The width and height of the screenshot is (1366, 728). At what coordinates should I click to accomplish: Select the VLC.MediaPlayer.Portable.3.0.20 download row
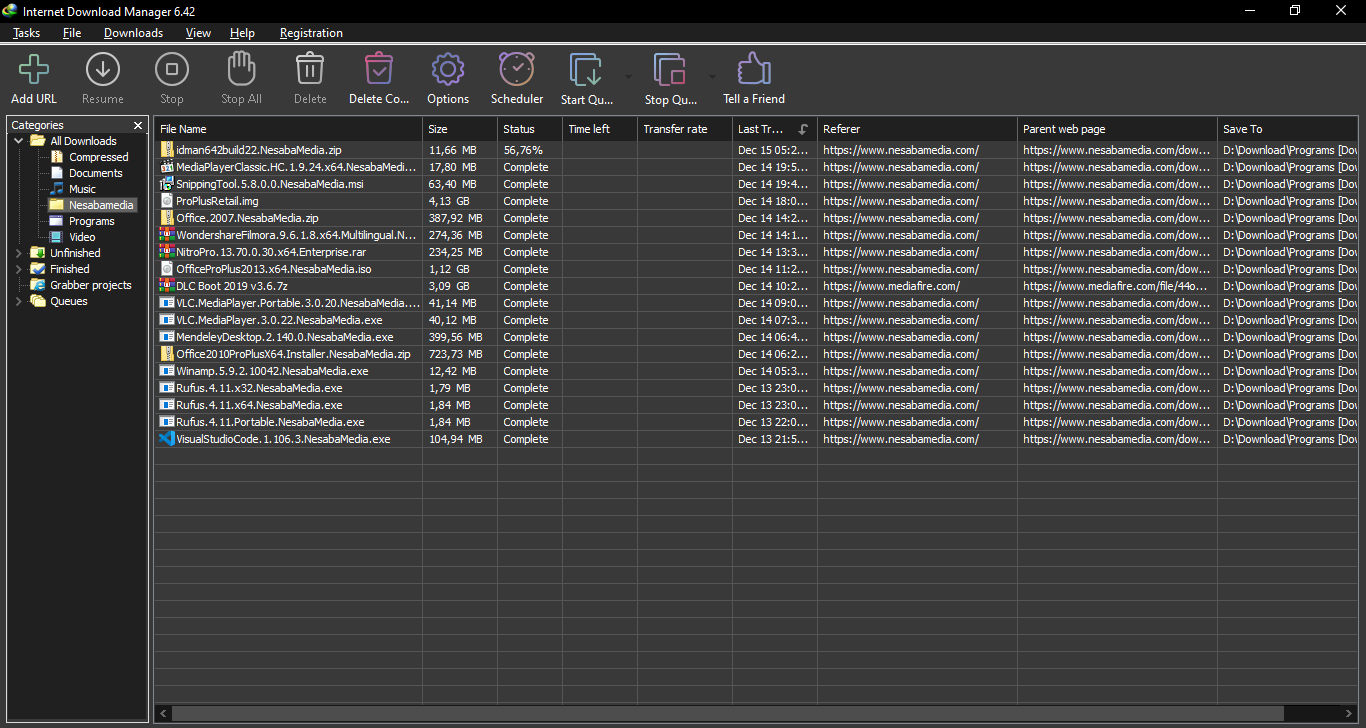tap(756, 303)
